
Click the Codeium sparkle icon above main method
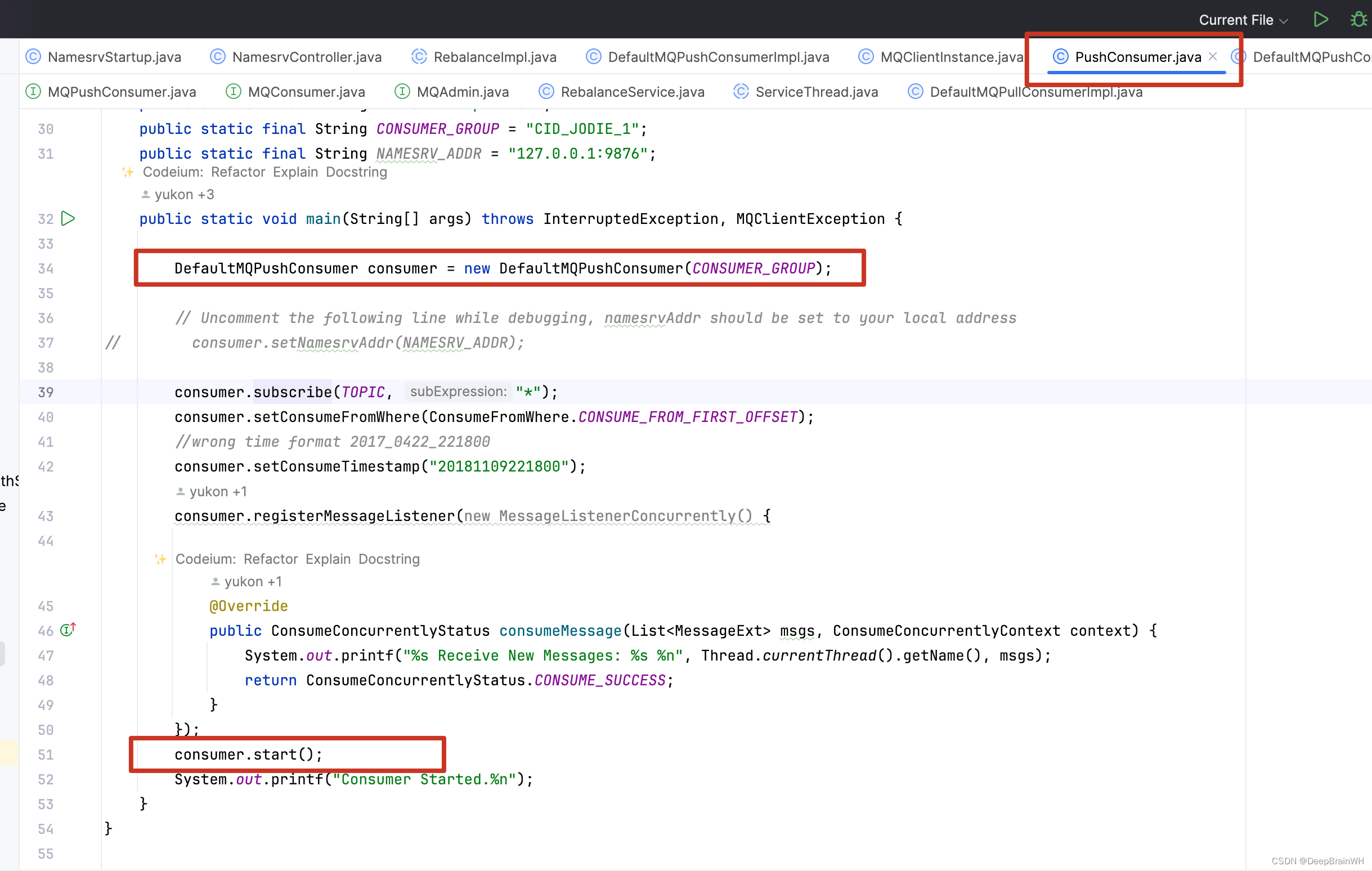pyautogui.click(x=128, y=172)
